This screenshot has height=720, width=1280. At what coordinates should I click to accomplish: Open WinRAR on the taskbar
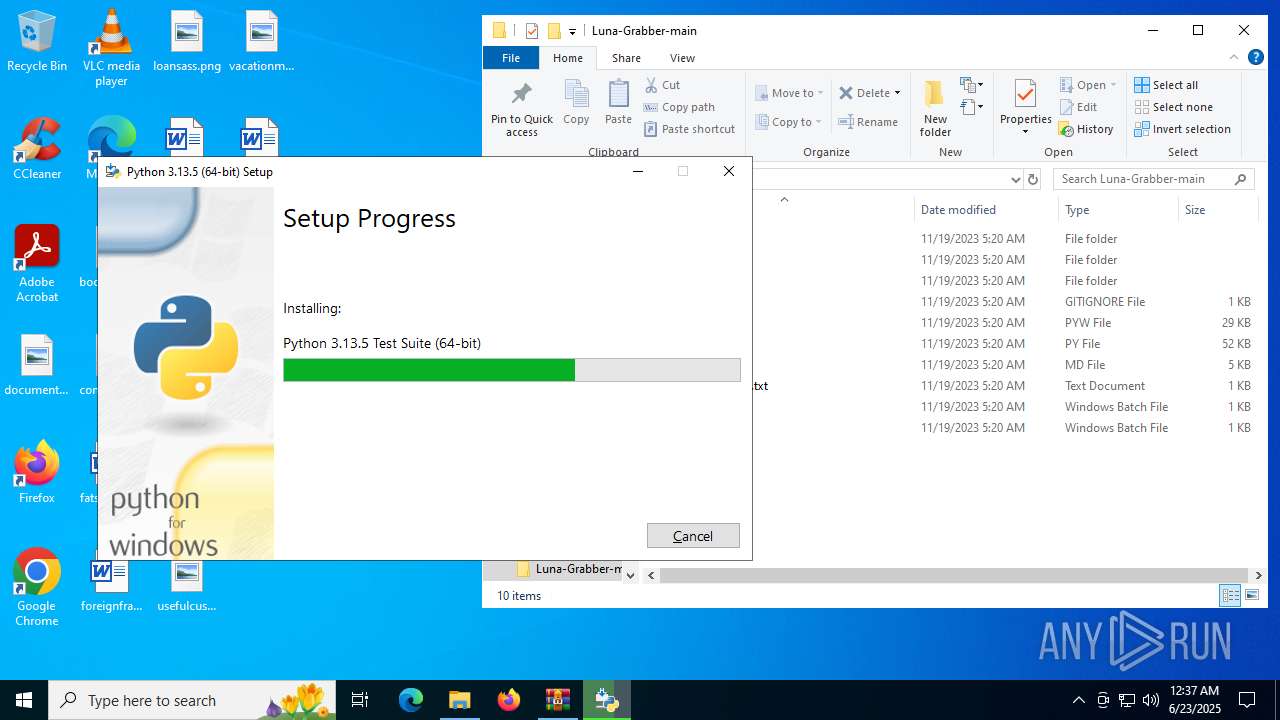(557, 700)
